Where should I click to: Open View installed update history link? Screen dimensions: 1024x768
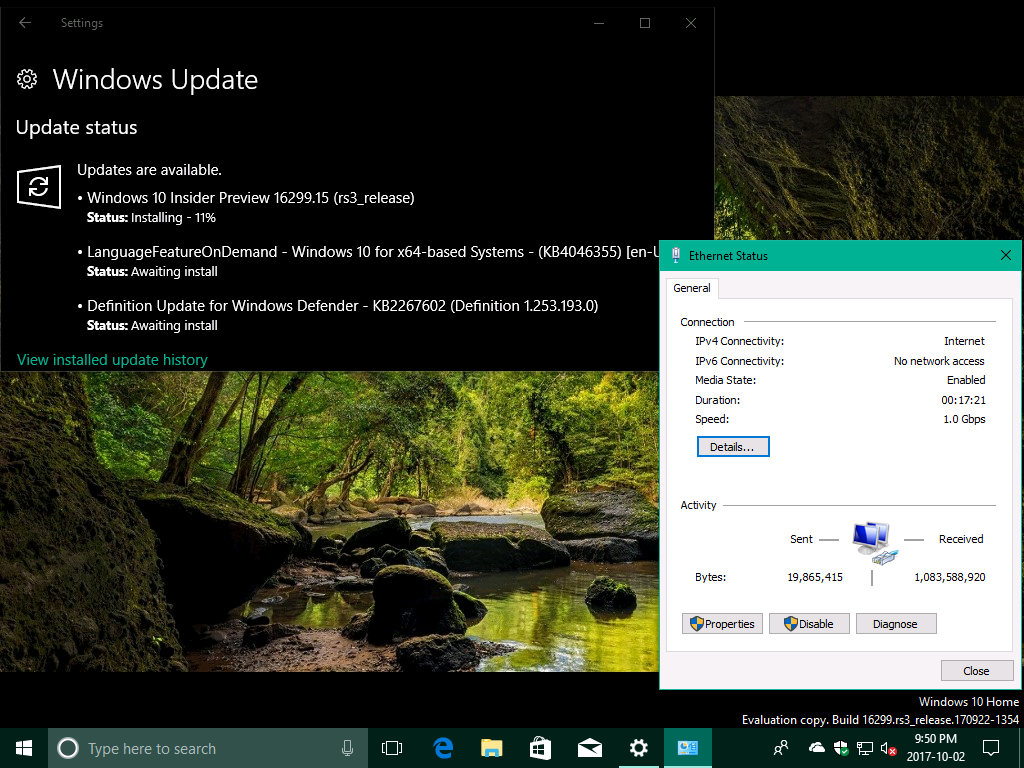click(112, 360)
